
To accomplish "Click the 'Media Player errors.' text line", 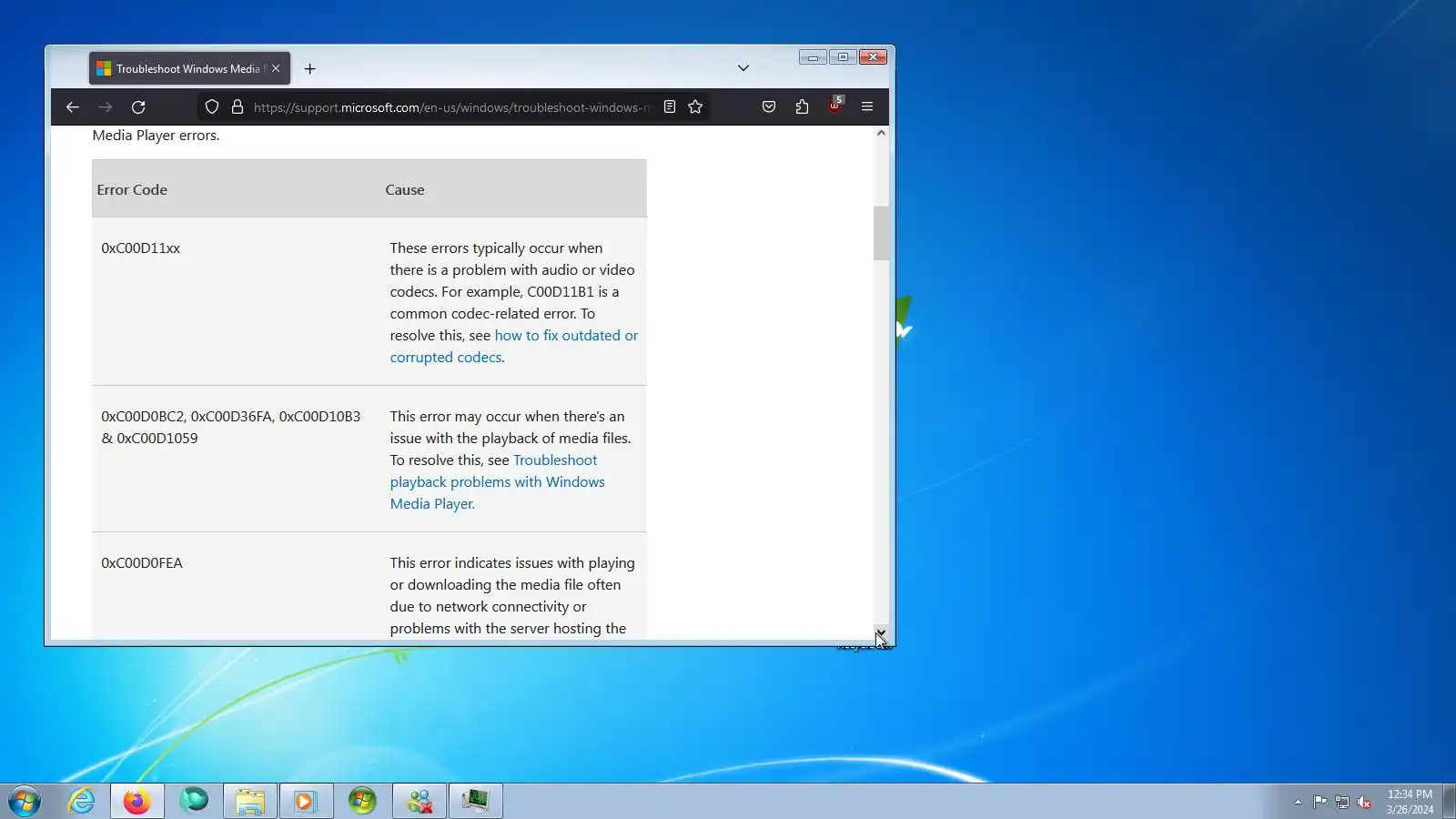I will click(x=156, y=136).
